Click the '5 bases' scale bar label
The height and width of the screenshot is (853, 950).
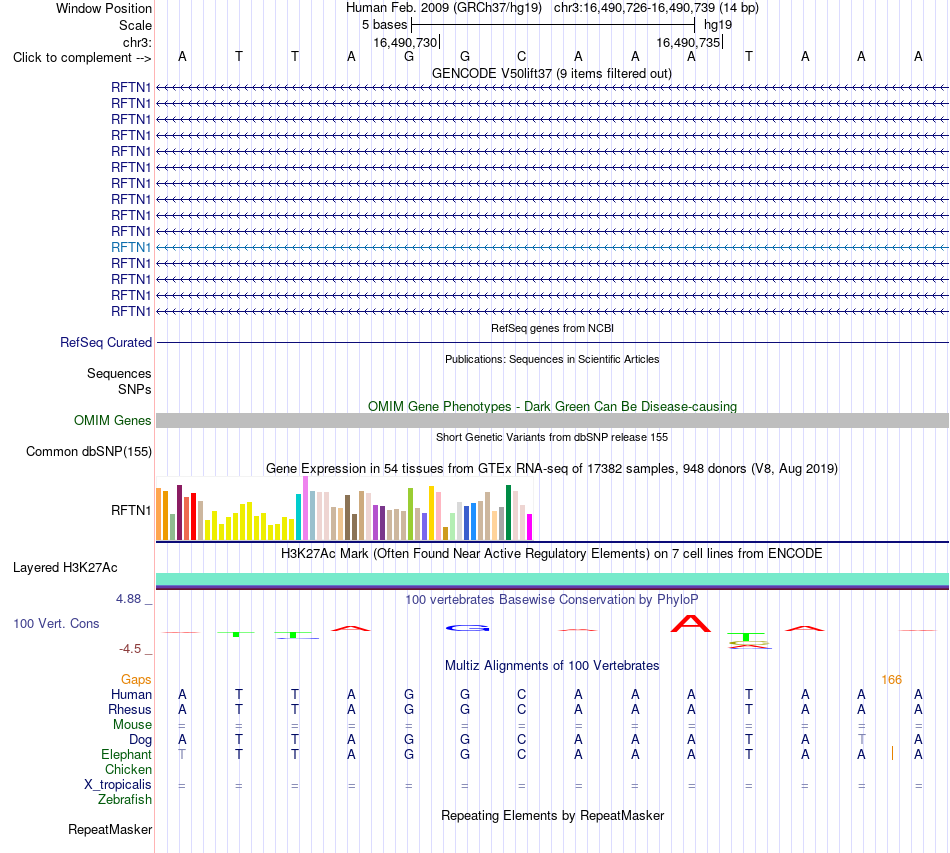tap(385, 25)
